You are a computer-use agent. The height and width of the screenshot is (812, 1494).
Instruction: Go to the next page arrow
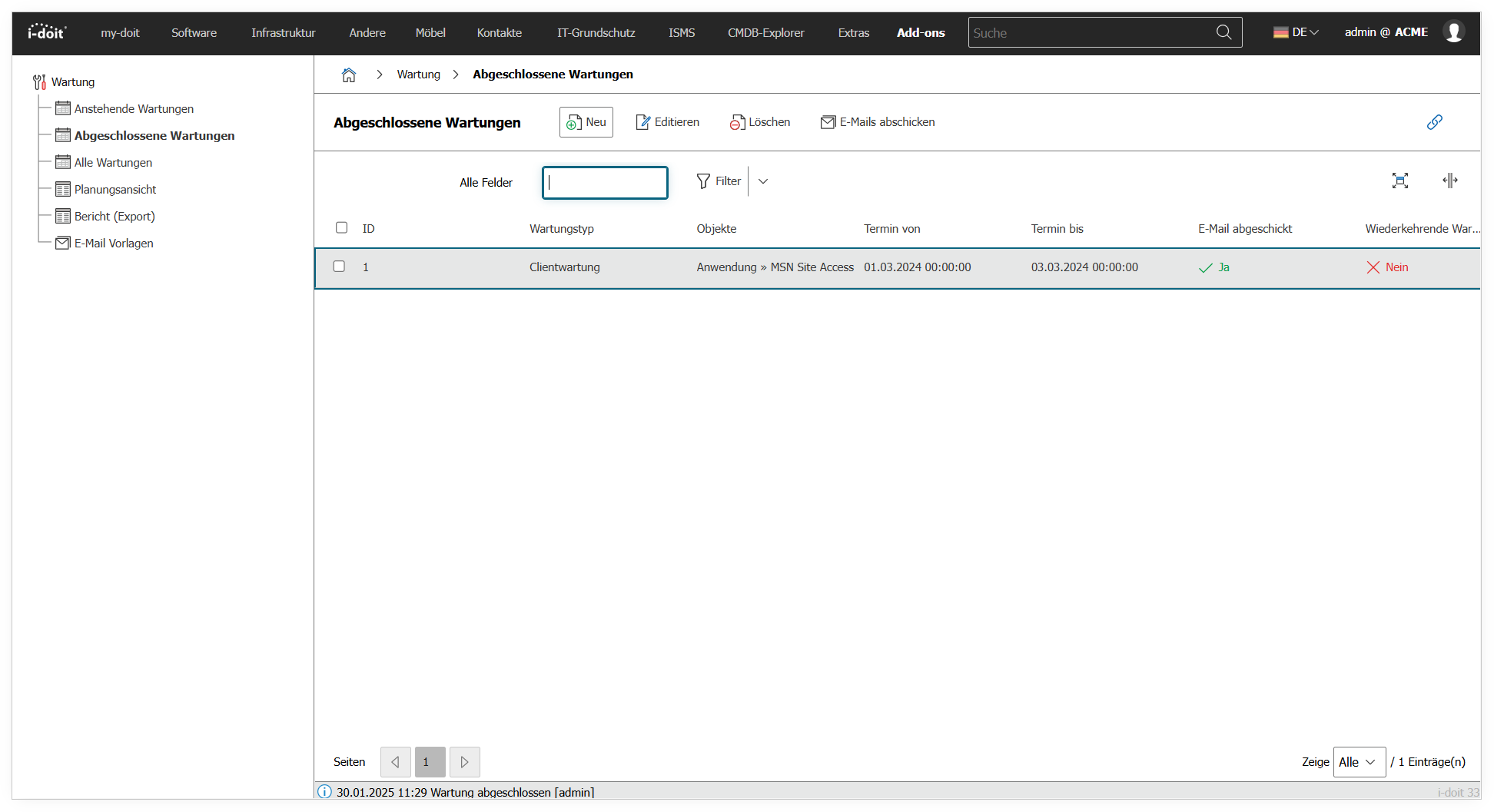(464, 762)
